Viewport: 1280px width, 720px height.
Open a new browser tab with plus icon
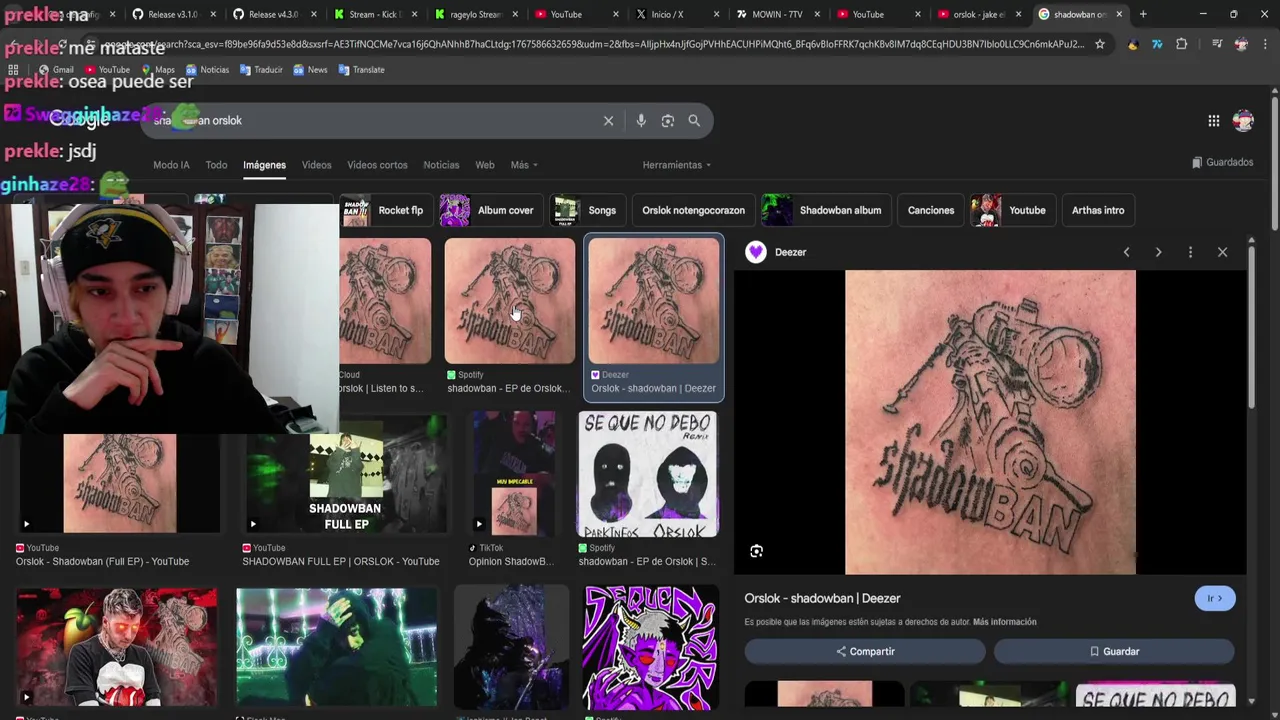pos(1143,14)
